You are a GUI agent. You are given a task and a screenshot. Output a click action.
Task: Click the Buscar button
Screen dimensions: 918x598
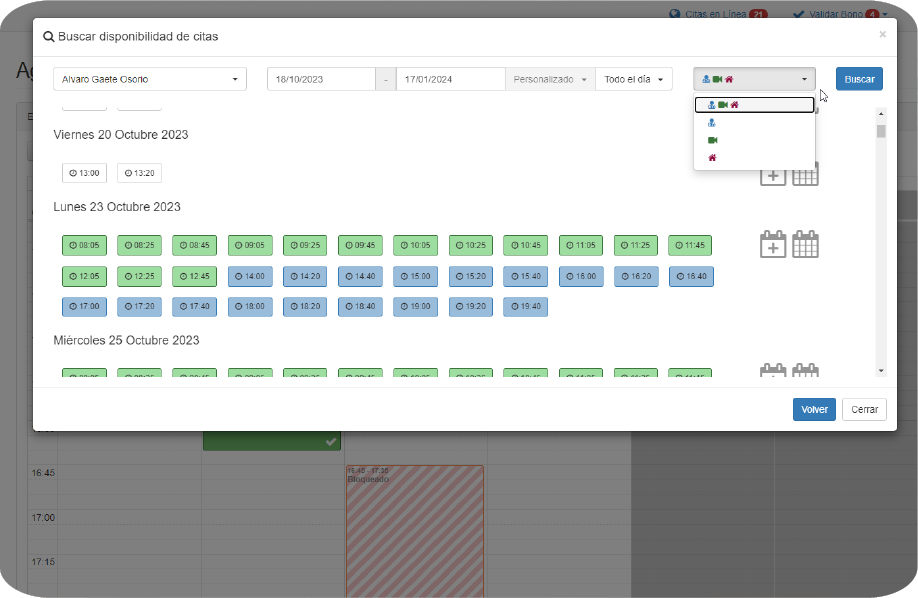point(859,79)
